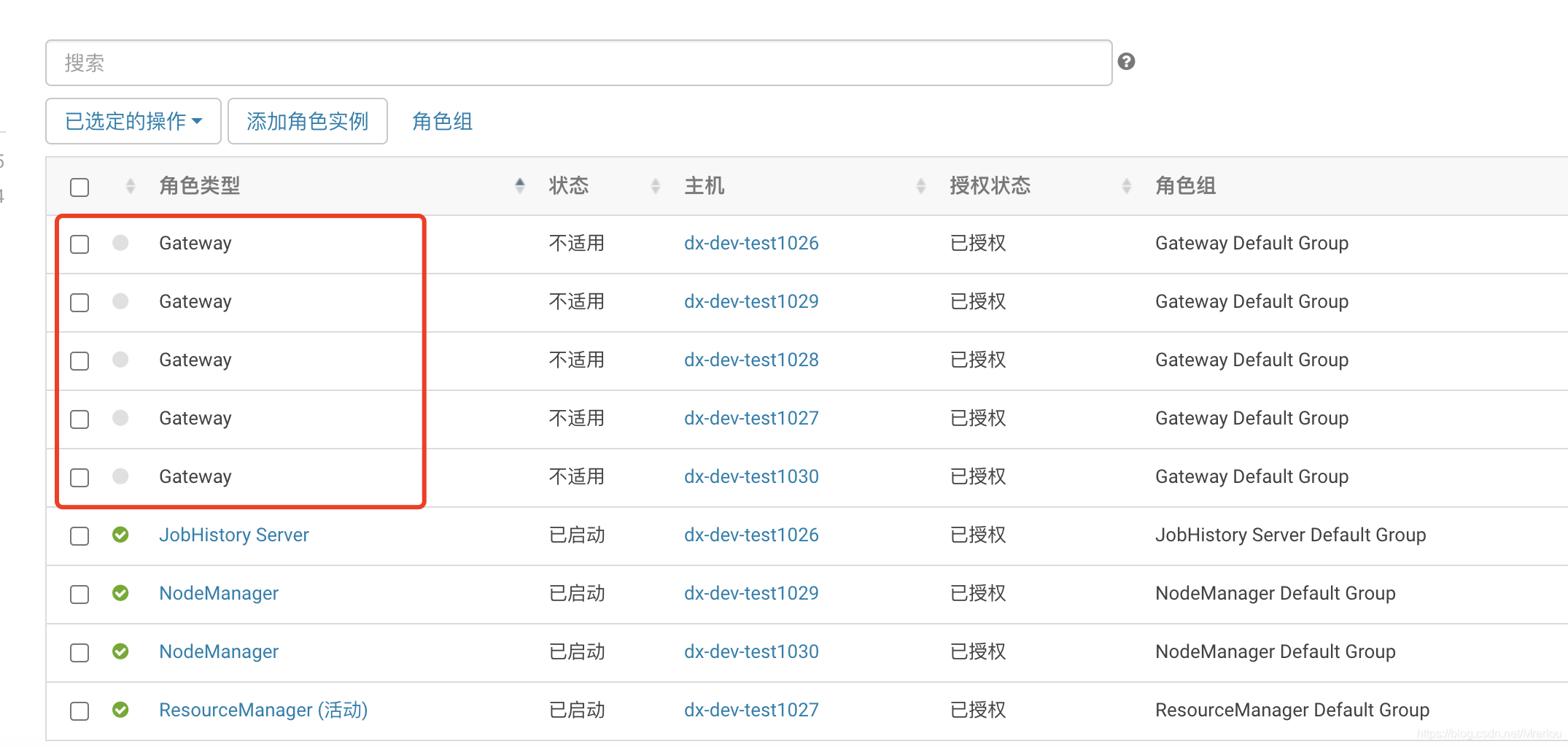
Task: Open NodeManager role link on dx-dev-test1030
Action: [x=219, y=651]
